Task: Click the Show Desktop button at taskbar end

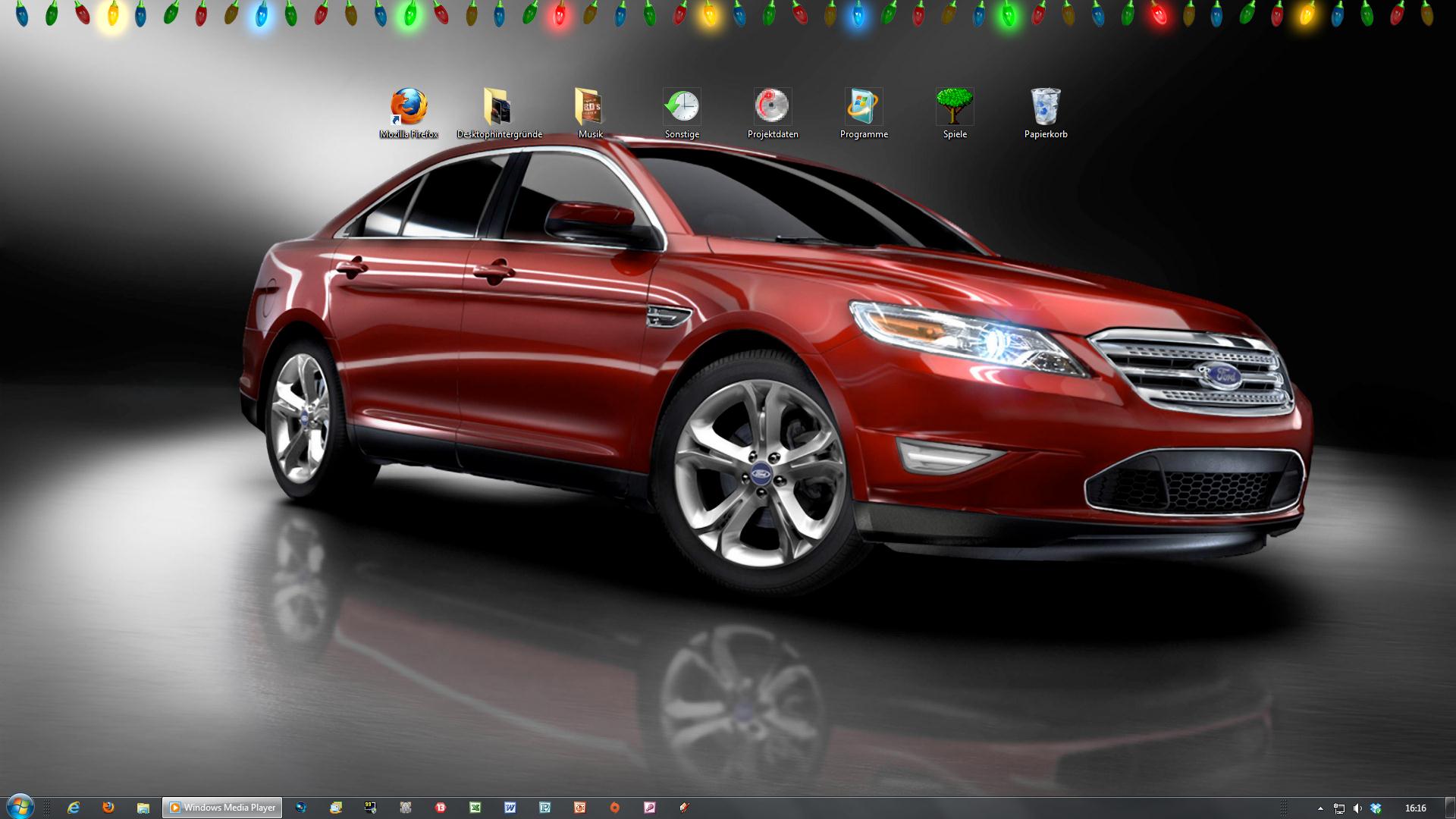Action: pyautogui.click(x=1449, y=808)
